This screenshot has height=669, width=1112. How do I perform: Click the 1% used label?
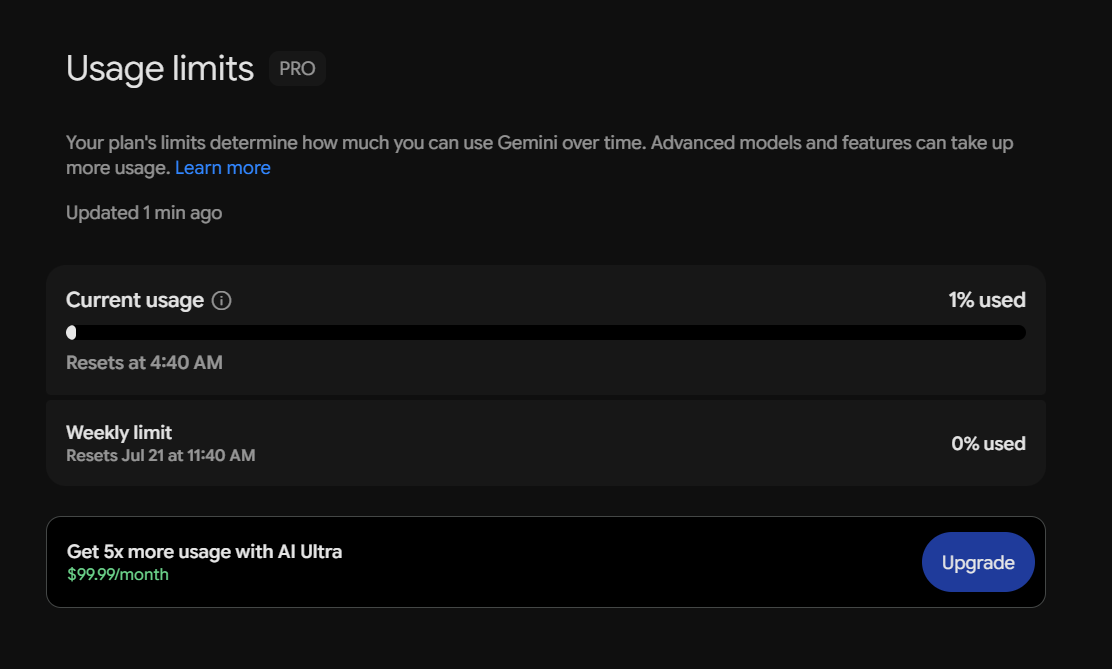coord(987,300)
